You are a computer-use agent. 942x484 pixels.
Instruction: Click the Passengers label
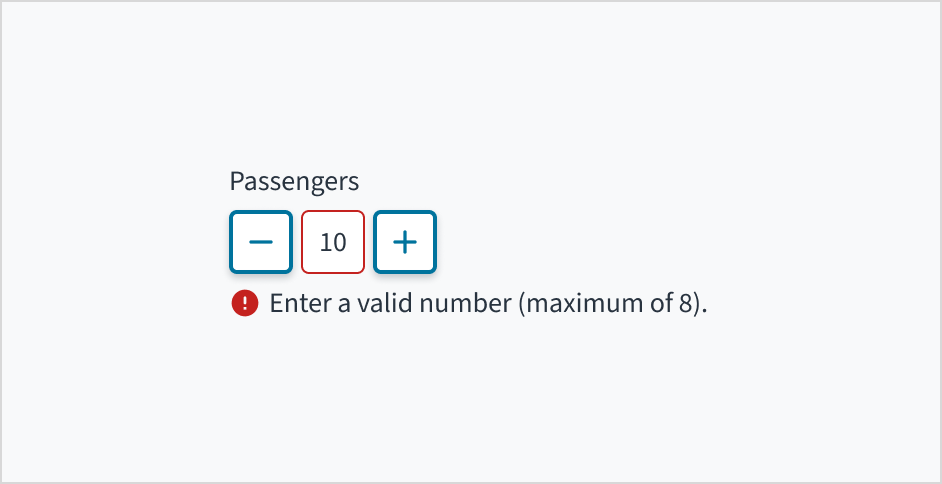click(294, 181)
